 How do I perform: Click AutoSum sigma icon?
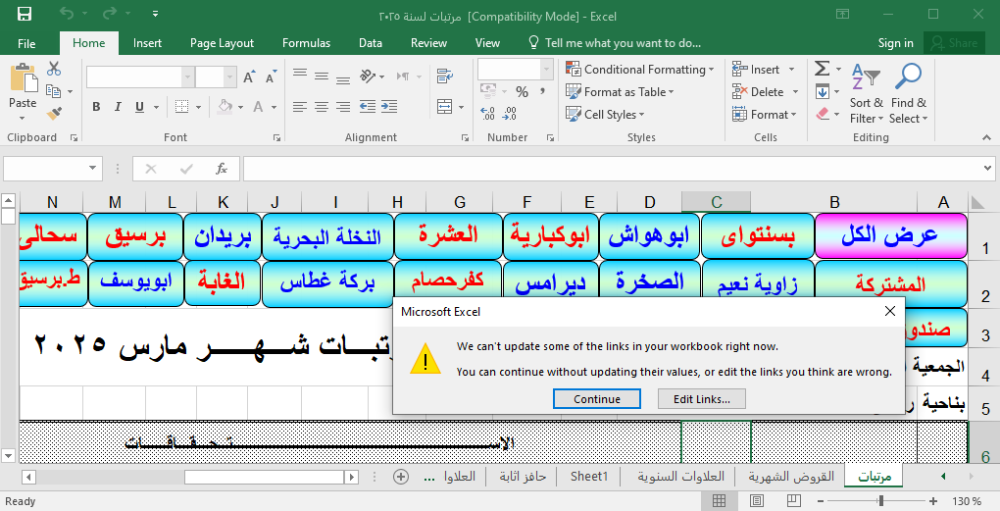tap(822, 68)
